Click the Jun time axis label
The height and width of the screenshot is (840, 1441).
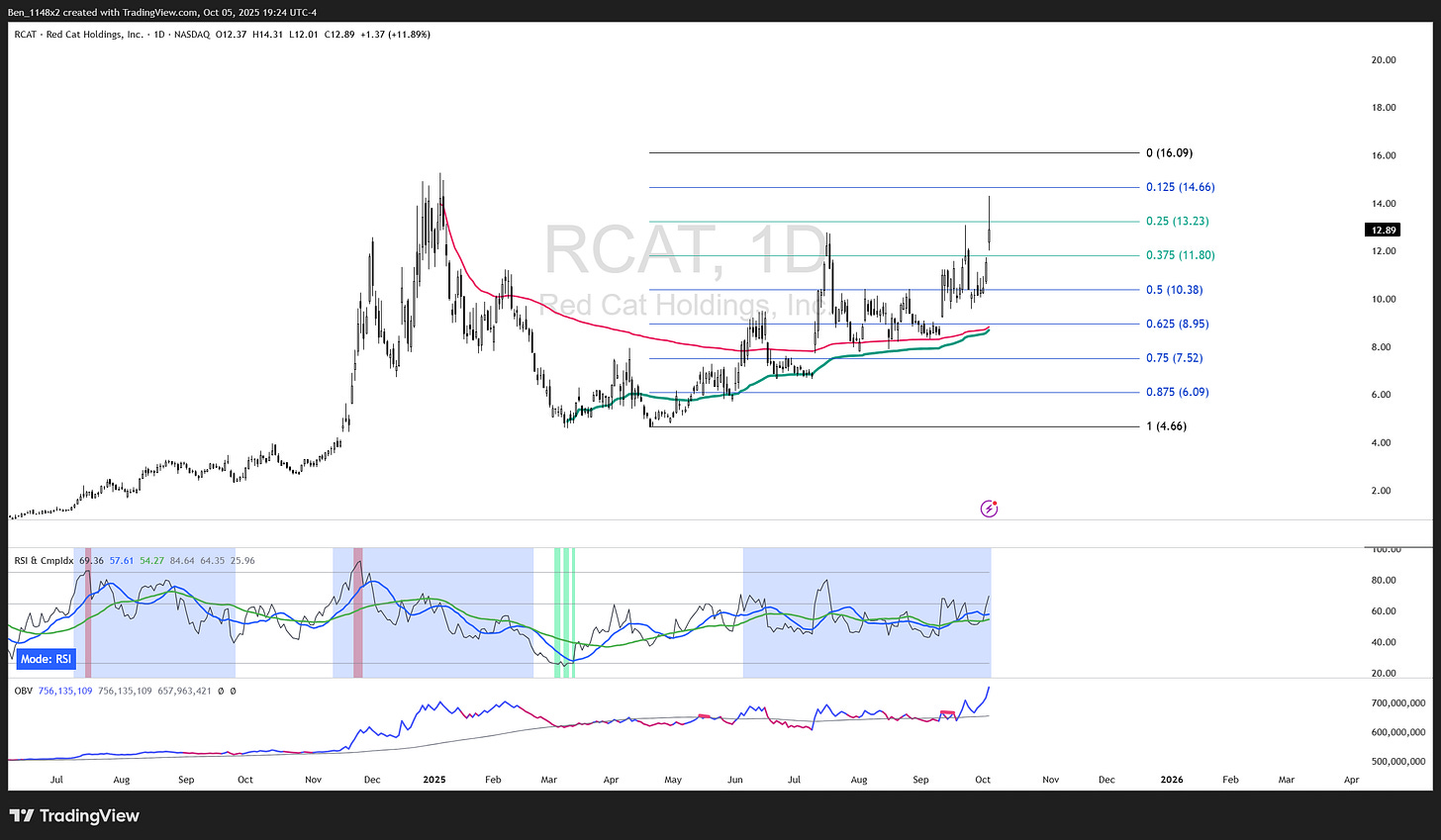click(x=733, y=780)
